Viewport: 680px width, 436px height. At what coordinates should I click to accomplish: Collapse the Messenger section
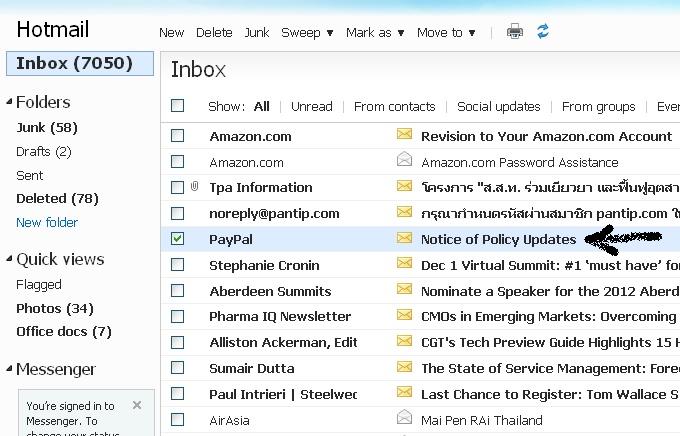pyautogui.click(x=10, y=369)
